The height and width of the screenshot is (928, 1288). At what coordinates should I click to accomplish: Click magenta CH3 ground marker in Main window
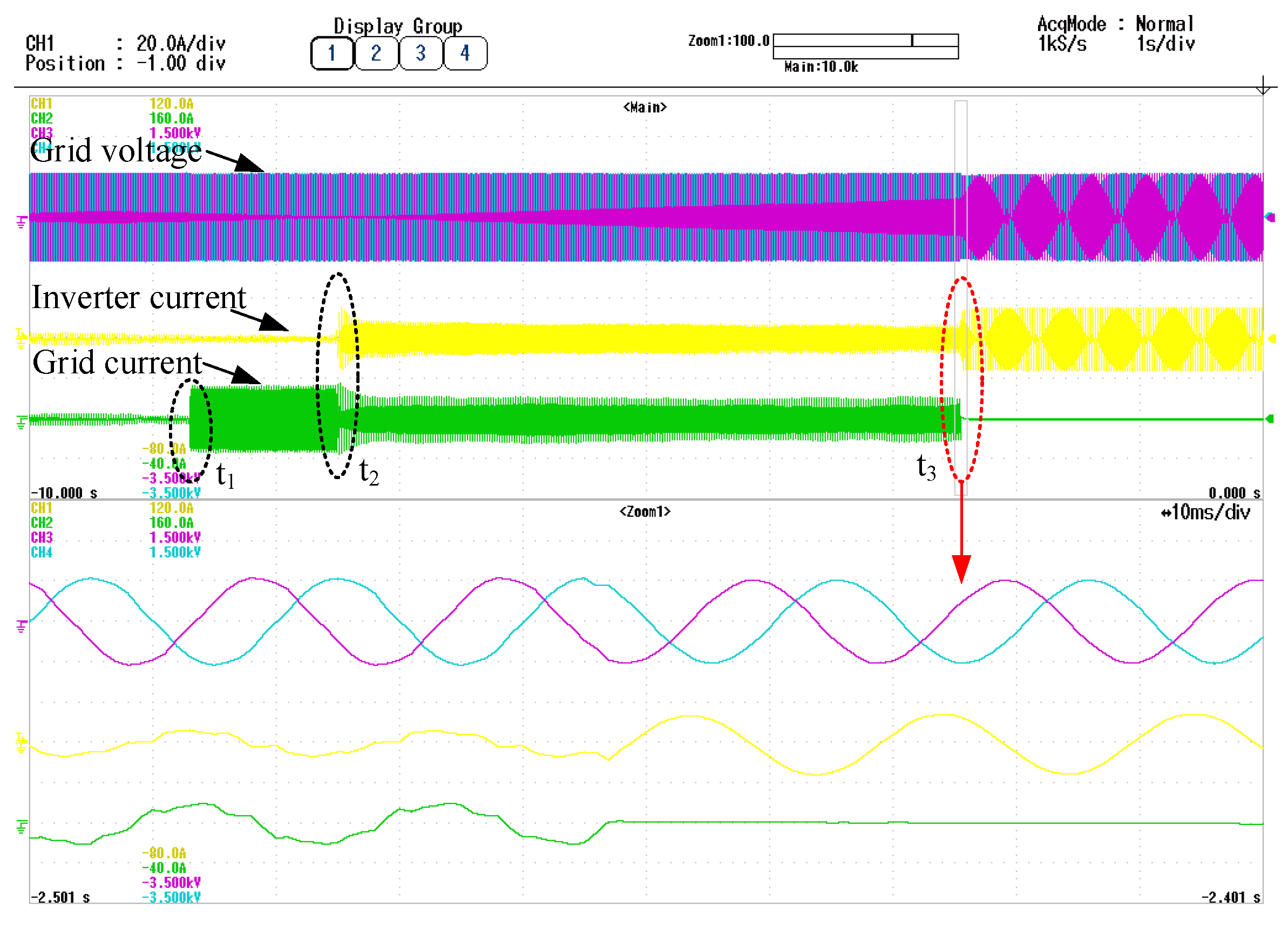pyautogui.click(x=21, y=222)
